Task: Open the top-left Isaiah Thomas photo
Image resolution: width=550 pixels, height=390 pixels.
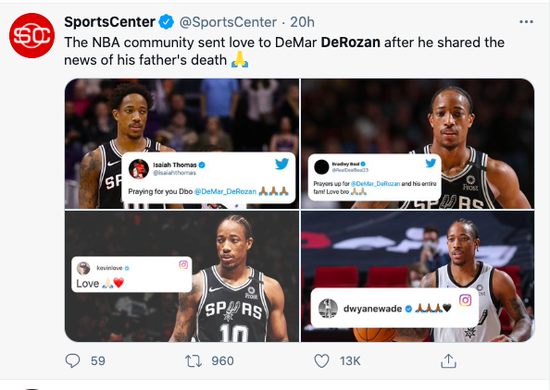Action: (182, 144)
